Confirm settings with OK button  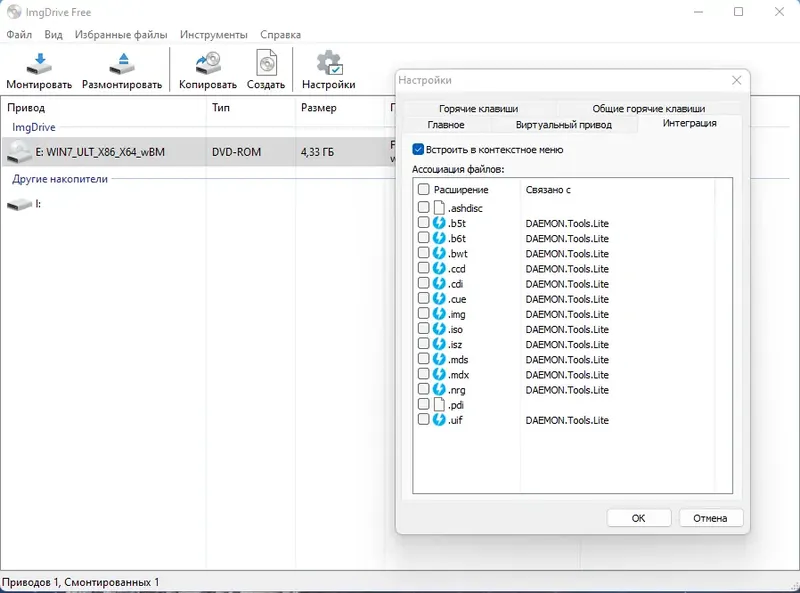639,518
